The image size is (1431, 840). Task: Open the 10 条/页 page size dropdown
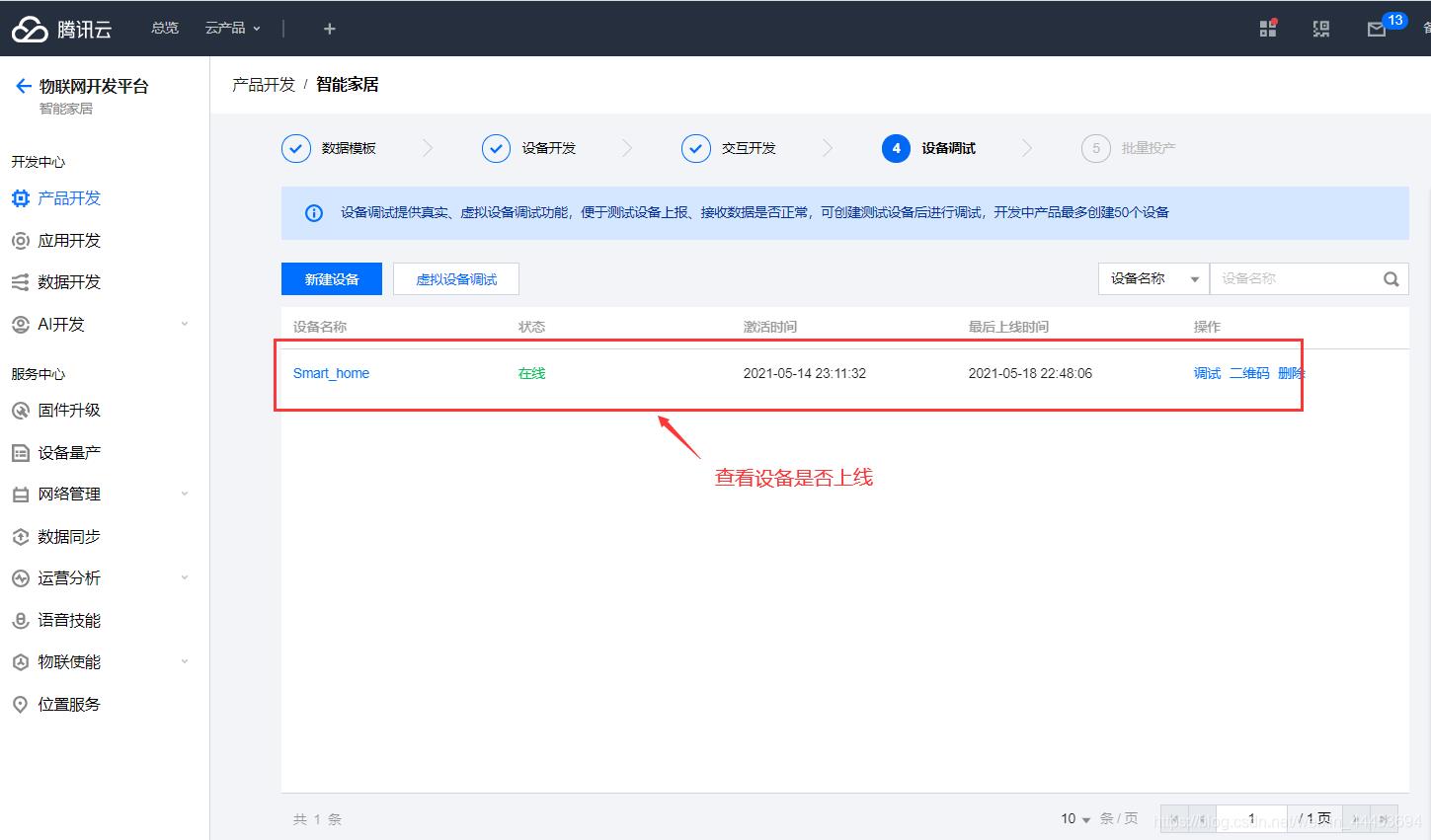click(1076, 819)
